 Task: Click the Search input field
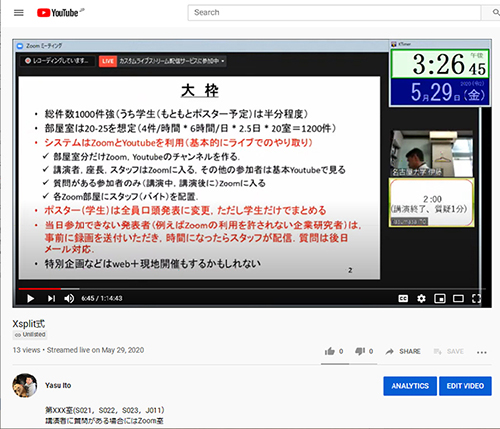pyautogui.click(x=334, y=13)
